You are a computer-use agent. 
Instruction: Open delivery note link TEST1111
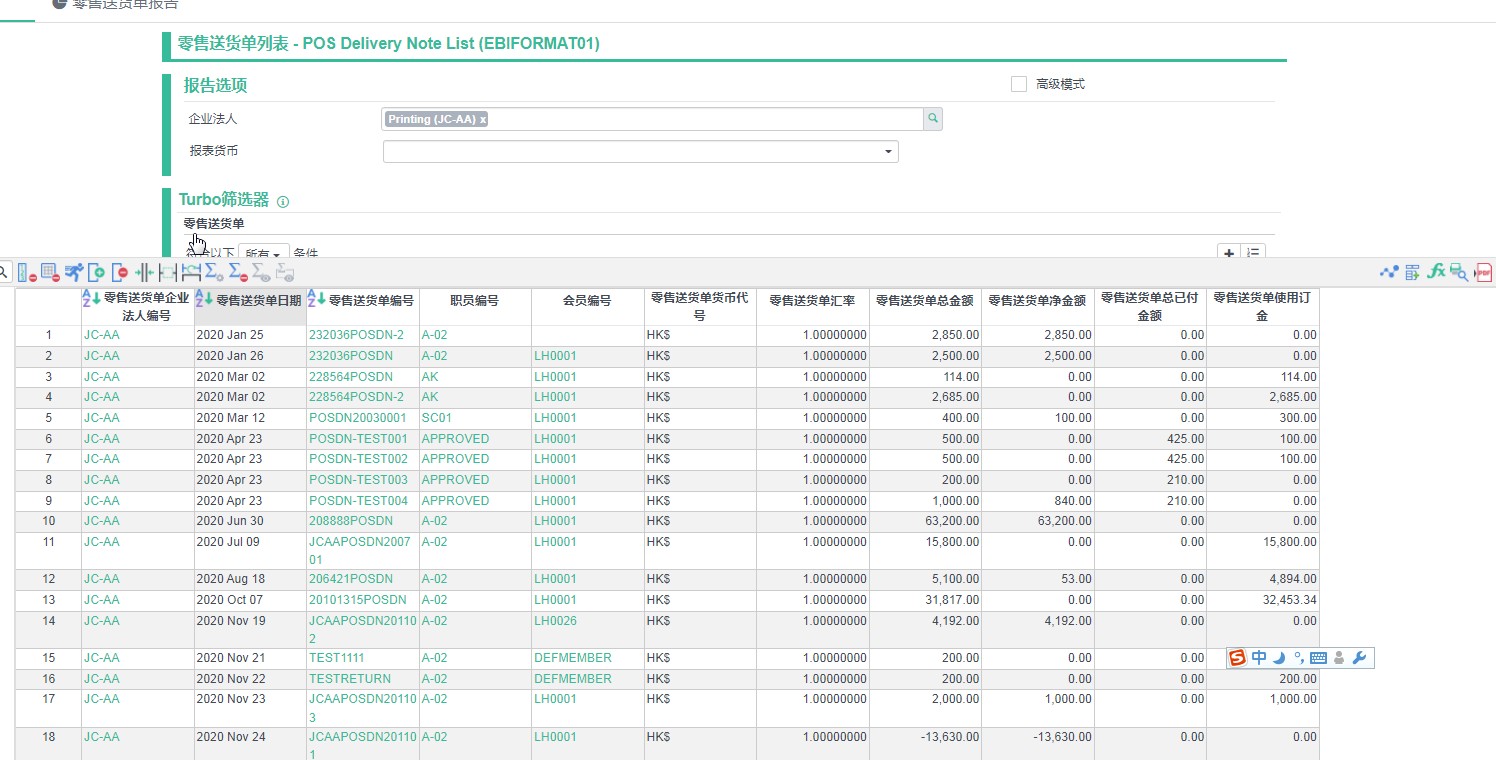click(336, 658)
